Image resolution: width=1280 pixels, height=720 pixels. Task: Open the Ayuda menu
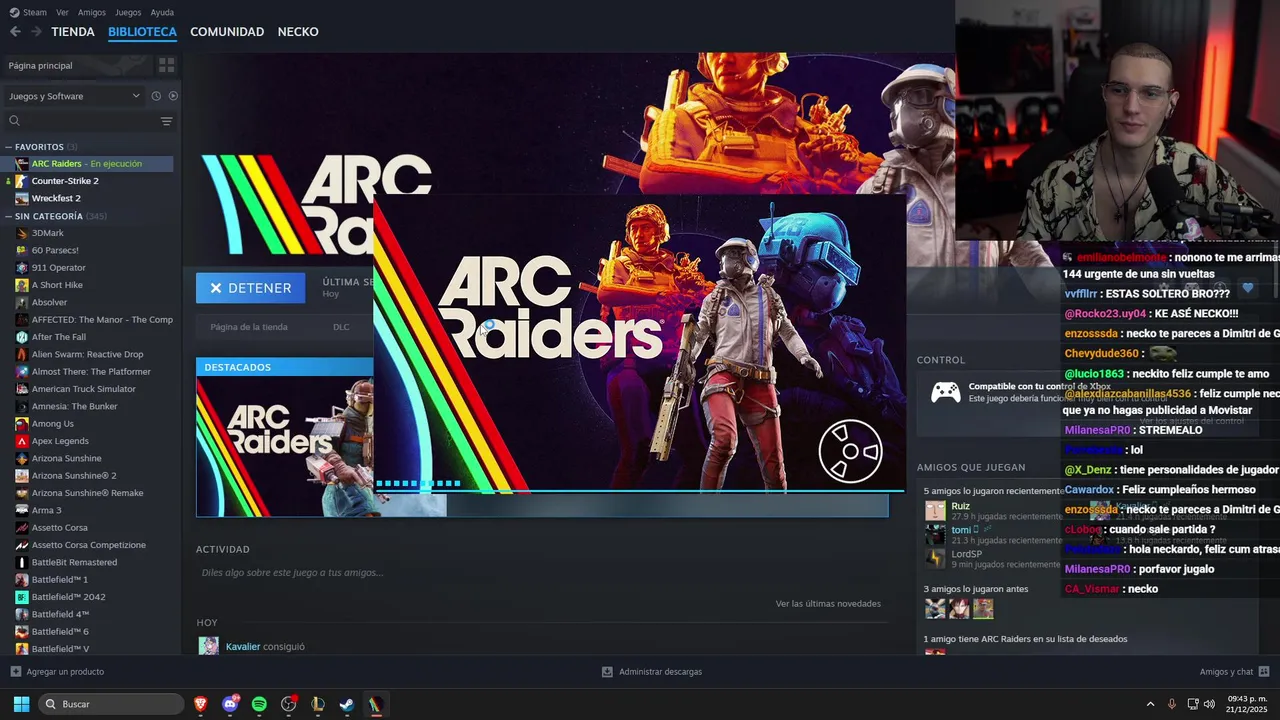click(162, 12)
